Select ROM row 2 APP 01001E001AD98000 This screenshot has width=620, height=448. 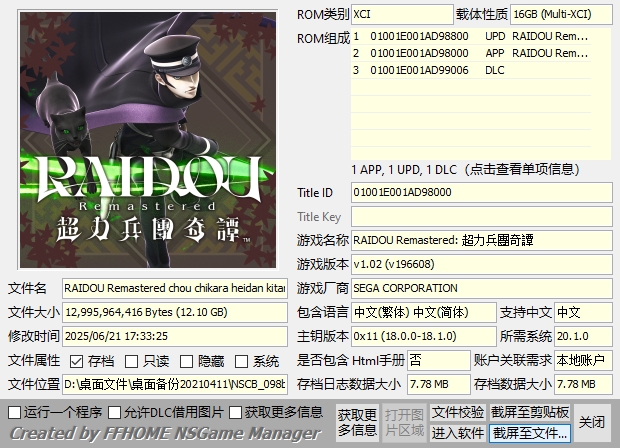471,53
